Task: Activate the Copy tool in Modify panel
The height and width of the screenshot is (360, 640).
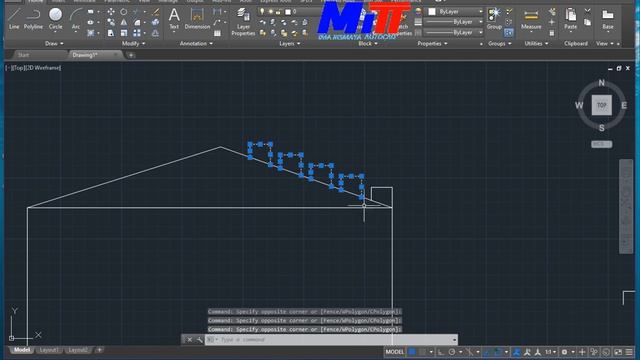Action: (x=111, y=22)
